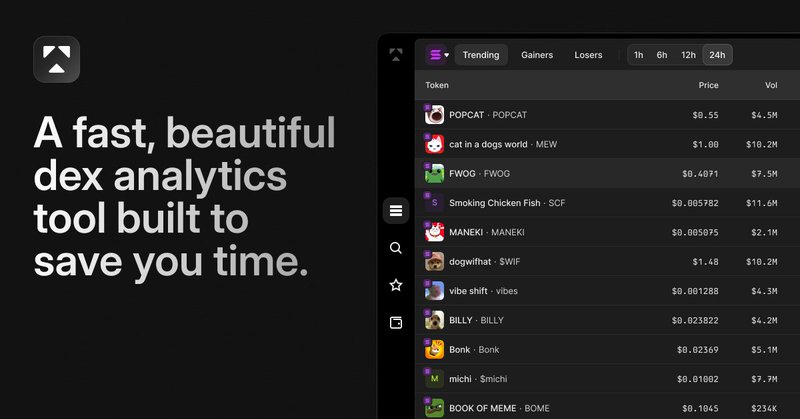
Task: Open the Solana chain selector dropdown
Action: click(437, 55)
